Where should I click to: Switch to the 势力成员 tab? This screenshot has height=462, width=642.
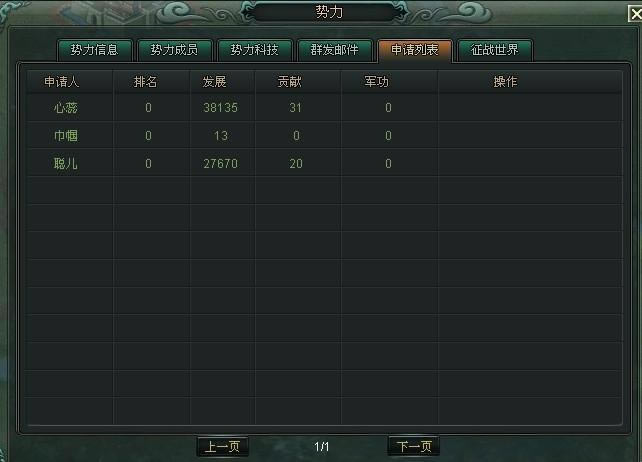(174, 50)
